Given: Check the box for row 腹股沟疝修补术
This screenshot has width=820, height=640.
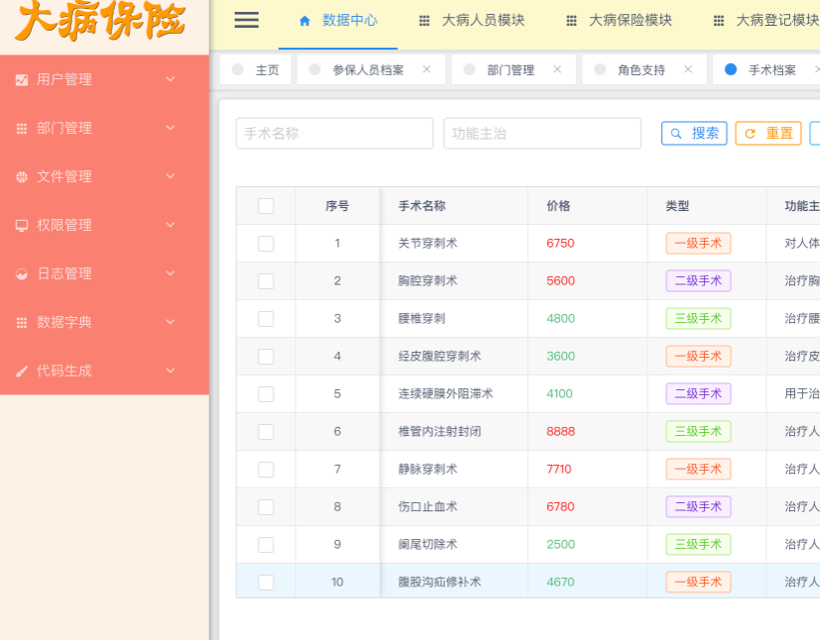Looking at the screenshot, I should [266, 582].
